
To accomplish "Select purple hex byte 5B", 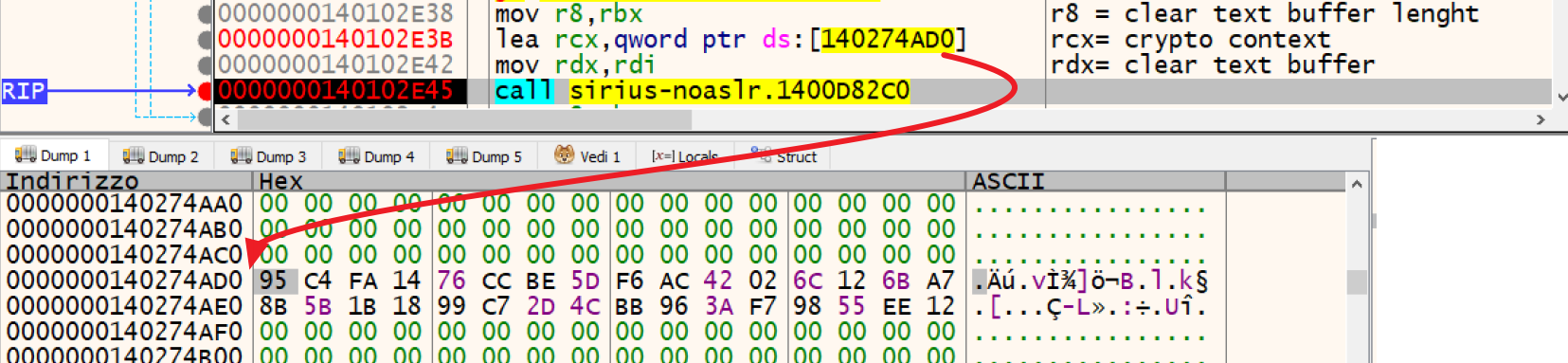I will (x=318, y=306).
